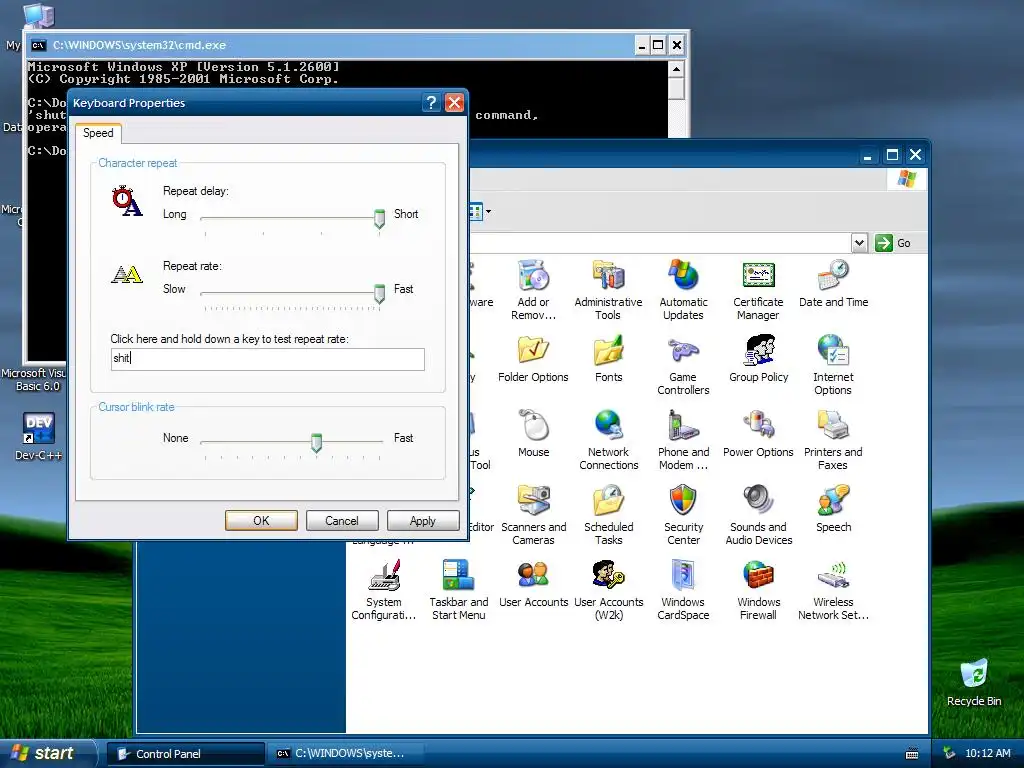Viewport: 1024px width, 768px height.
Task: Click cmd window scrollbar up arrow
Action: (676, 69)
